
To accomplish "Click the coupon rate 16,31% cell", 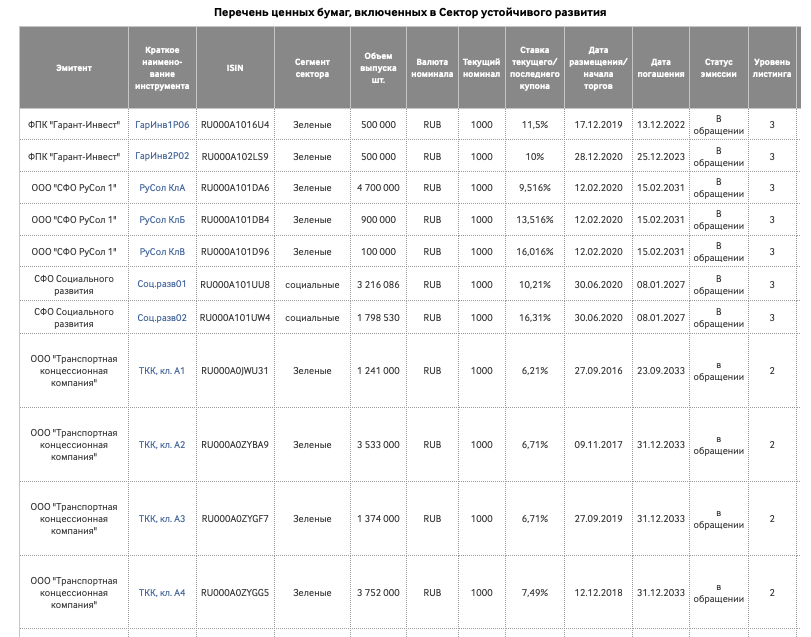I will 534,317.
